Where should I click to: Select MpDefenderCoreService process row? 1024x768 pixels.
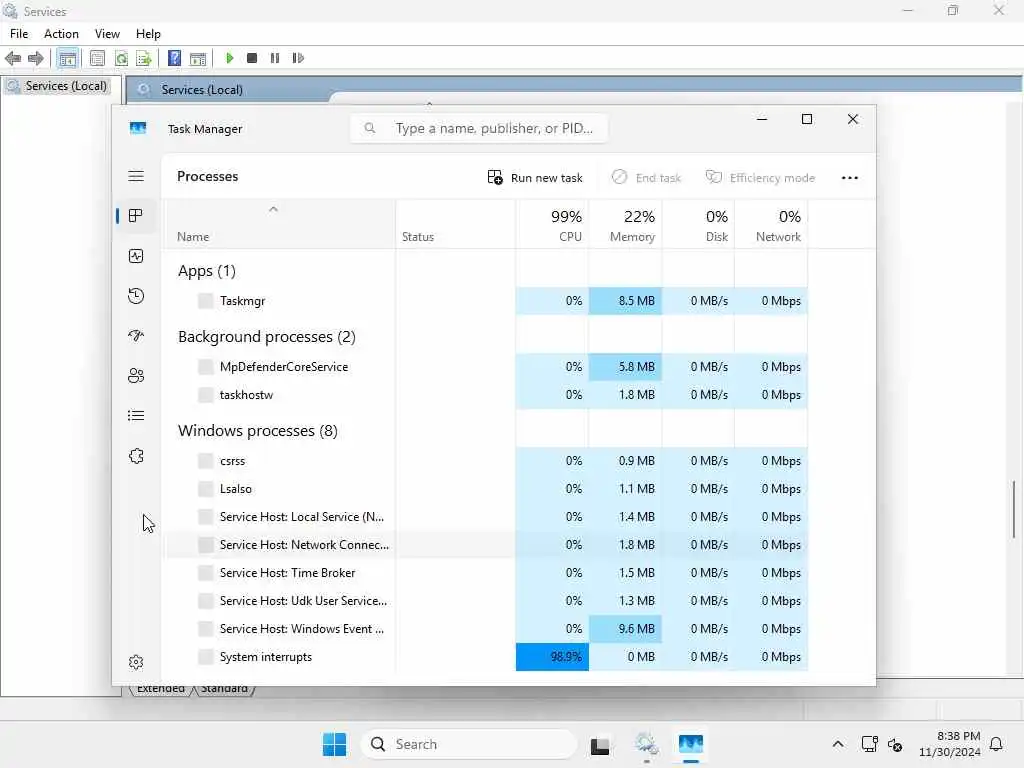click(x=487, y=367)
